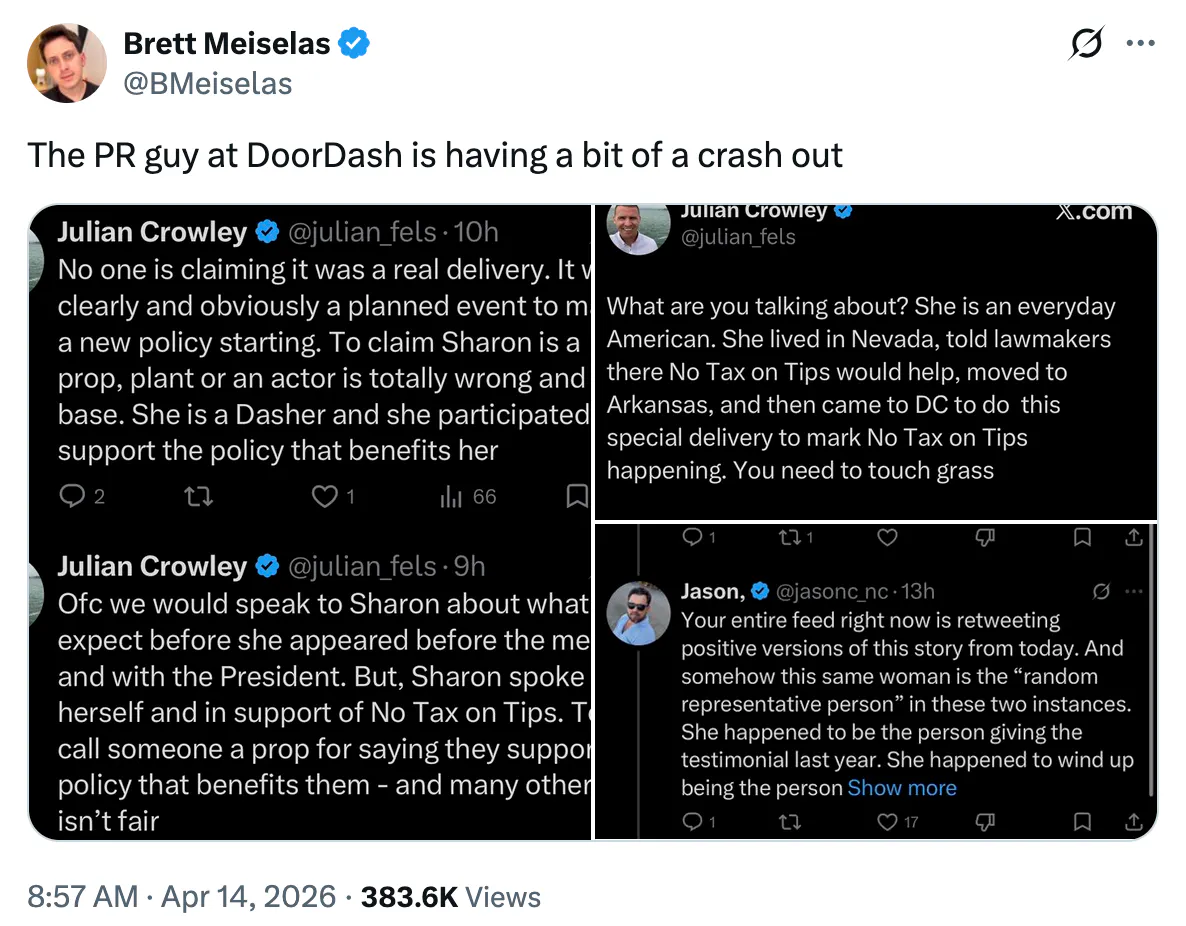Click the X.com label in the screenshot
This screenshot has height=926, width=1186.
point(1096,211)
